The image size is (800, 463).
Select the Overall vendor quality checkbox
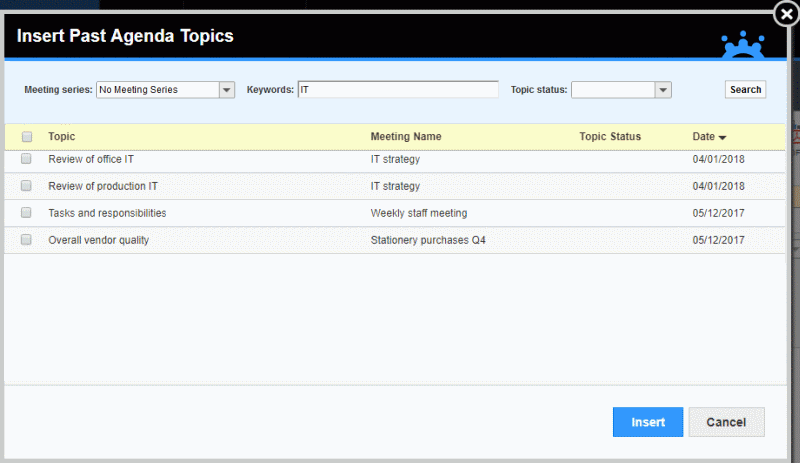tap(26, 240)
